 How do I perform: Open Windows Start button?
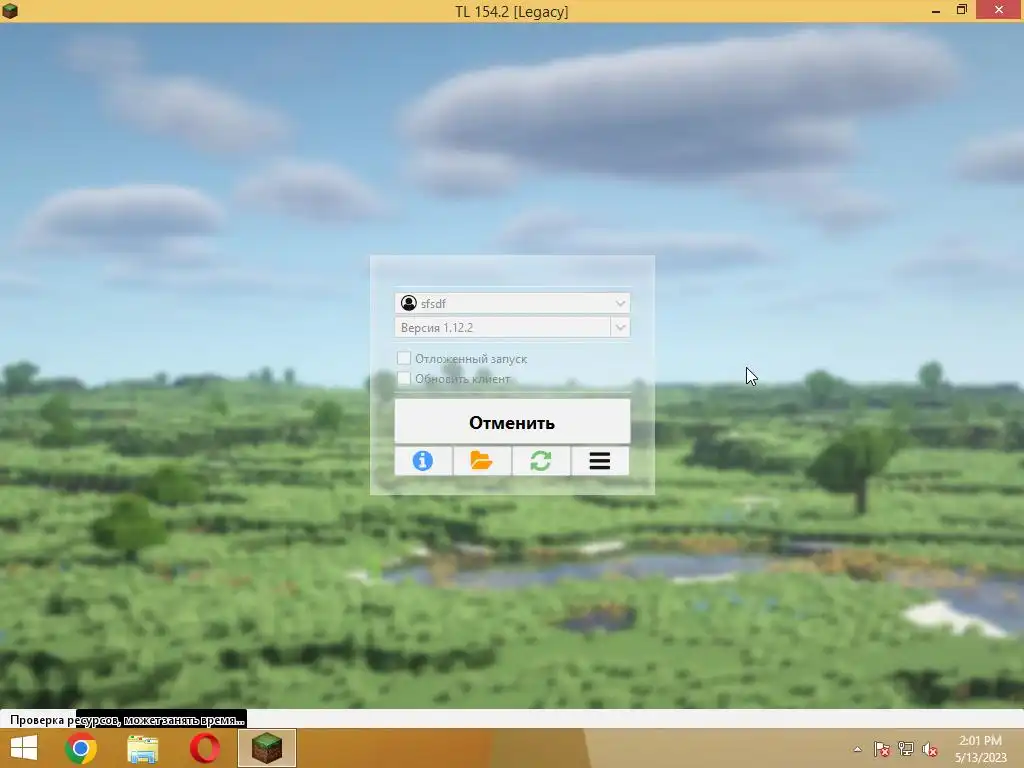tap(24, 748)
